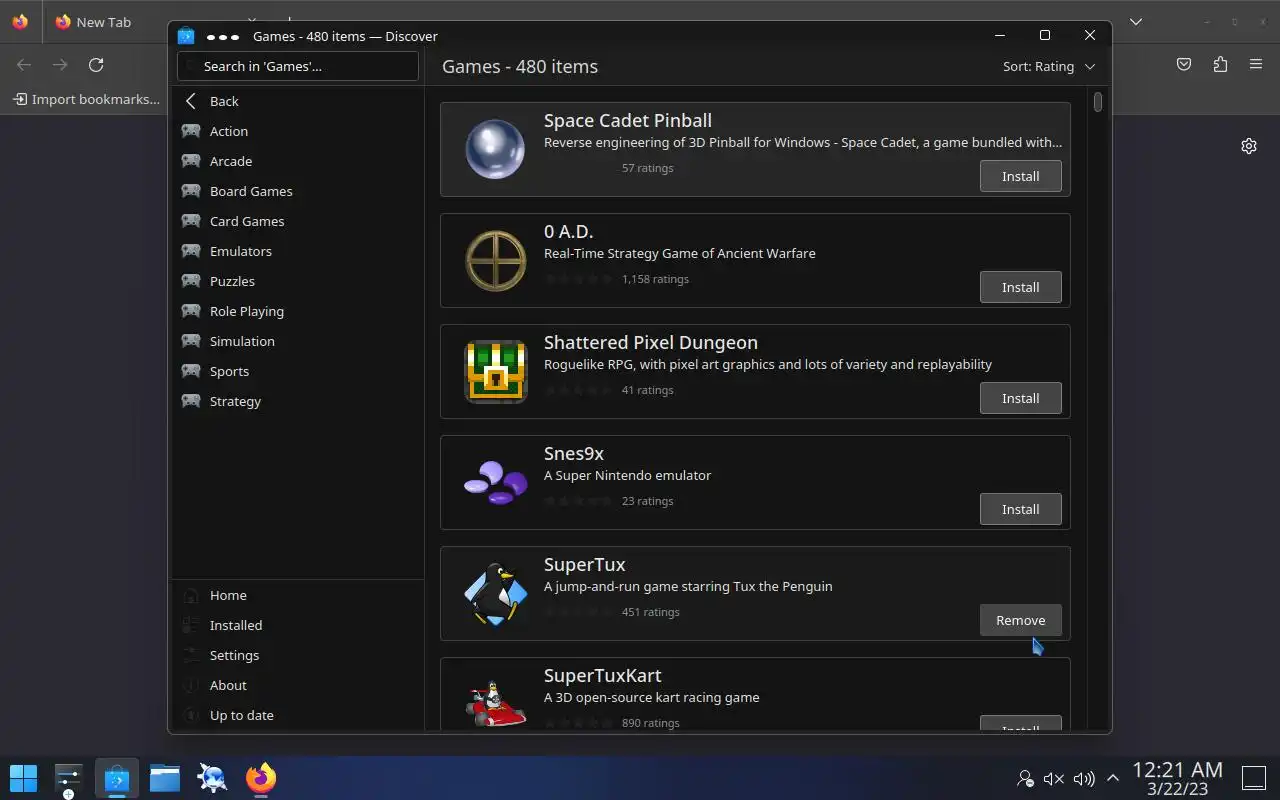The width and height of the screenshot is (1280, 800).
Task: Click the Shattered Pixel Dungeon chest icon
Action: 495,371
